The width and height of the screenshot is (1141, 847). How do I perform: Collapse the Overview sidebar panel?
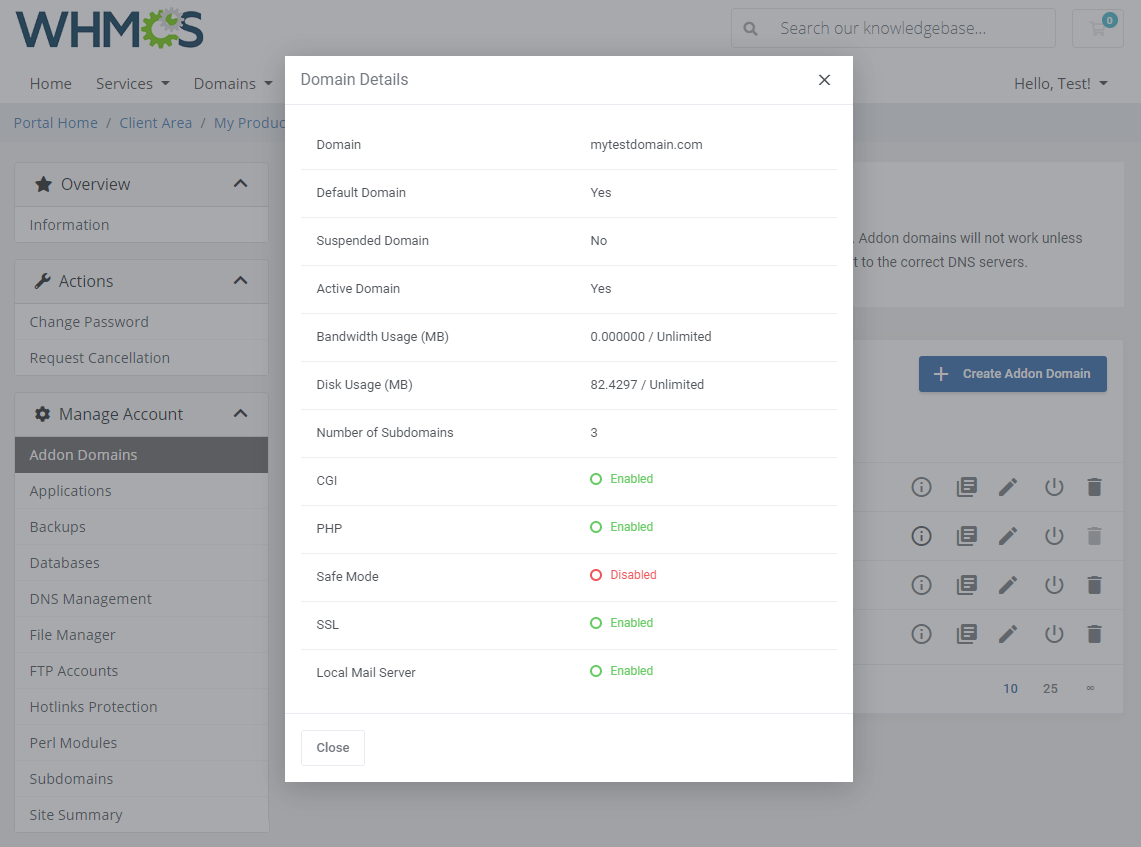click(240, 184)
